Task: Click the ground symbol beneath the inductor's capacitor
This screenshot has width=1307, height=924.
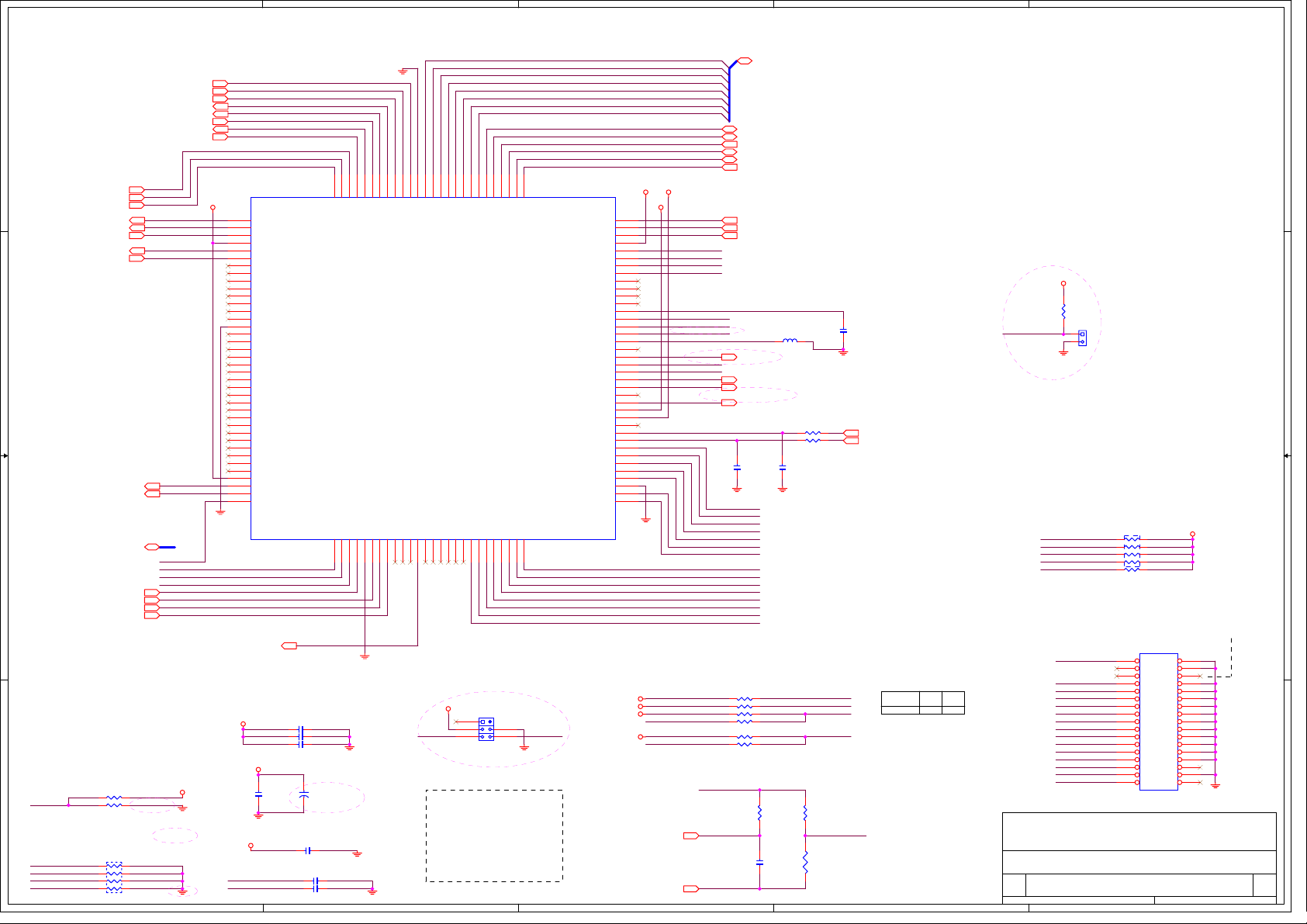Action: tap(843, 352)
